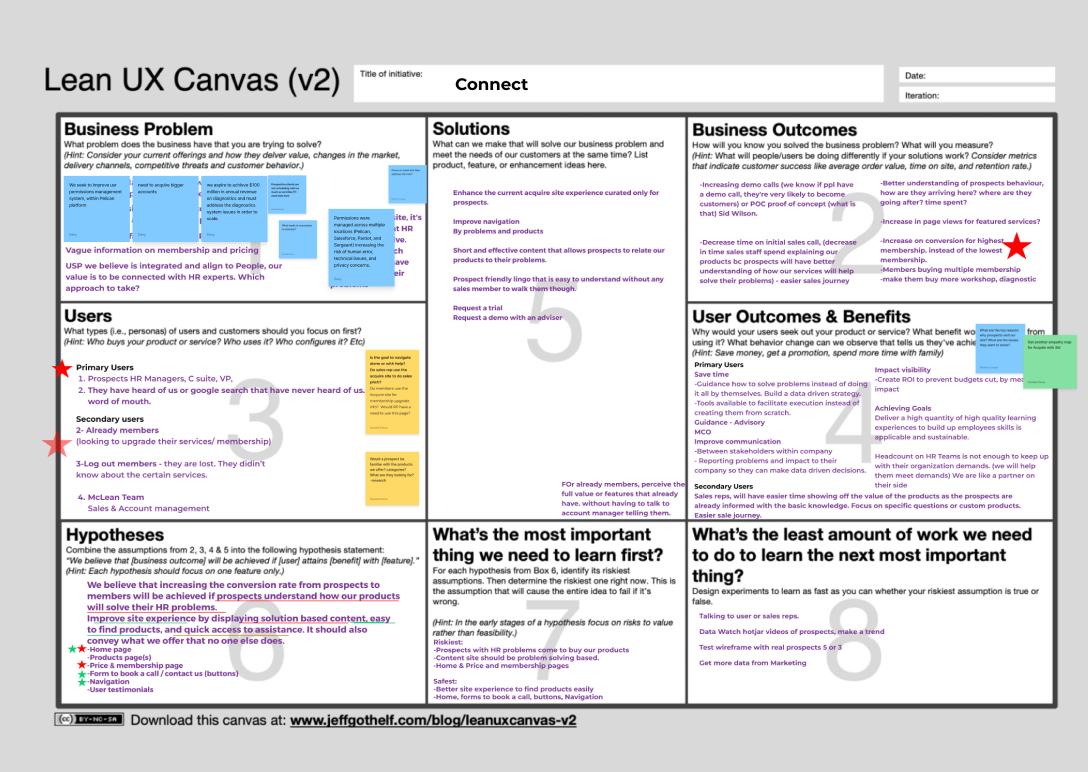
Task: Open the jeffgothelf.com leanuxcanvas-v2 link
Action: coord(433,720)
